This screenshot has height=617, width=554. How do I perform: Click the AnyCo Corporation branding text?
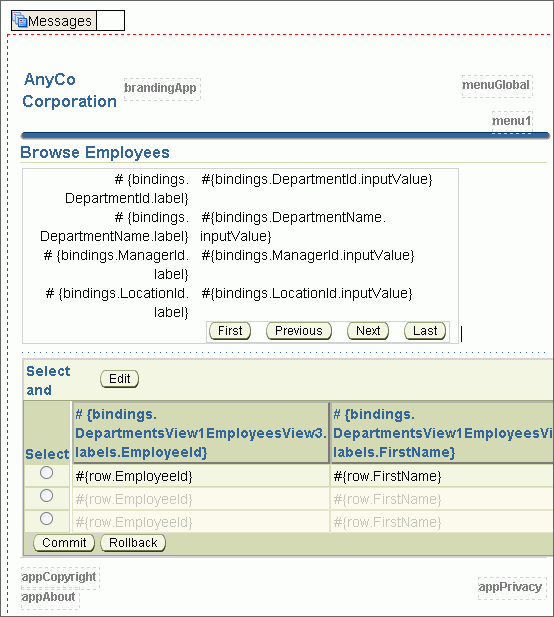[x=69, y=91]
